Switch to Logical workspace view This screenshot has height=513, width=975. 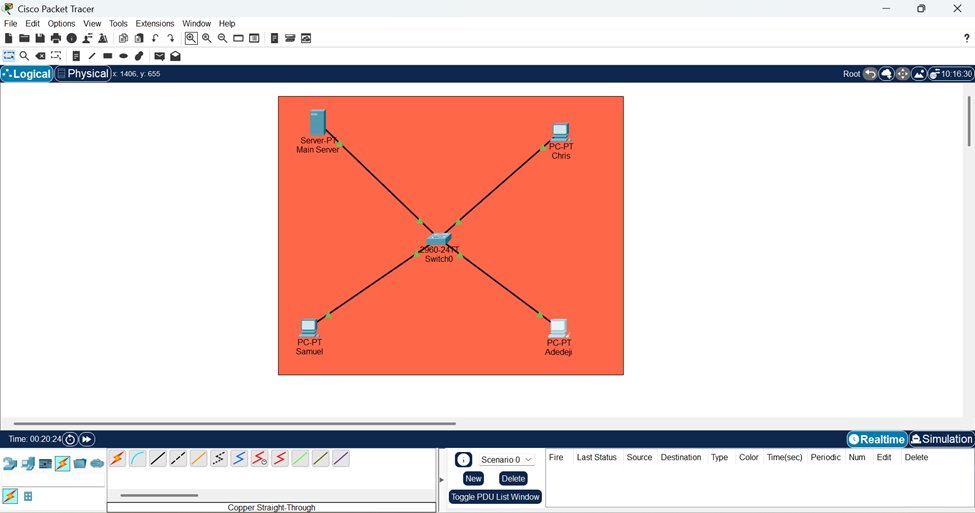tap(27, 74)
